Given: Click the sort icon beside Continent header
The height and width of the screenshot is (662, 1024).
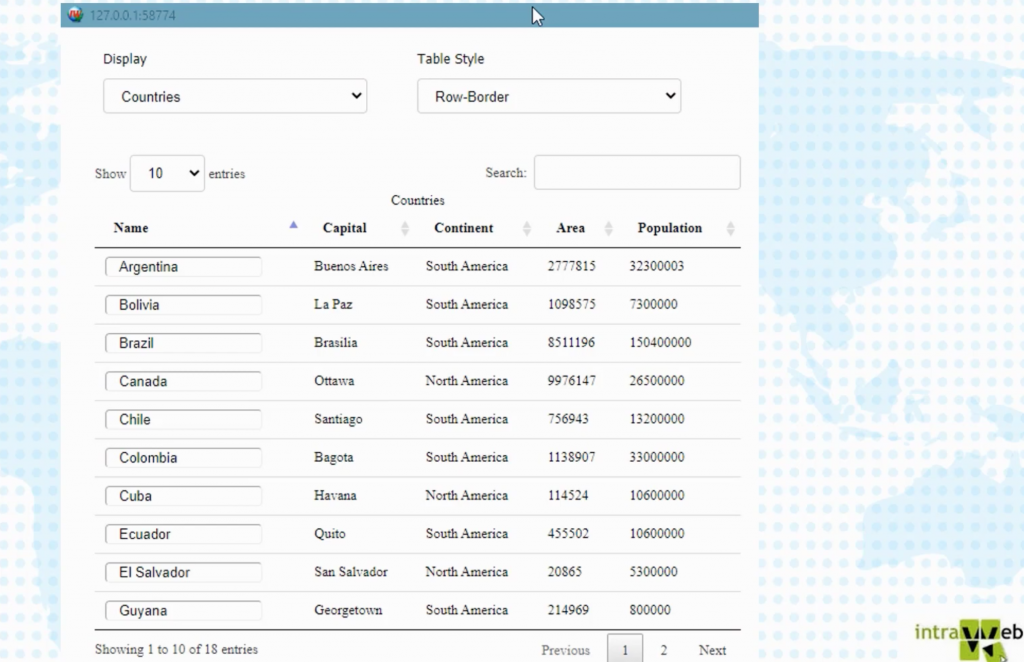Looking at the screenshot, I should click(x=527, y=229).
